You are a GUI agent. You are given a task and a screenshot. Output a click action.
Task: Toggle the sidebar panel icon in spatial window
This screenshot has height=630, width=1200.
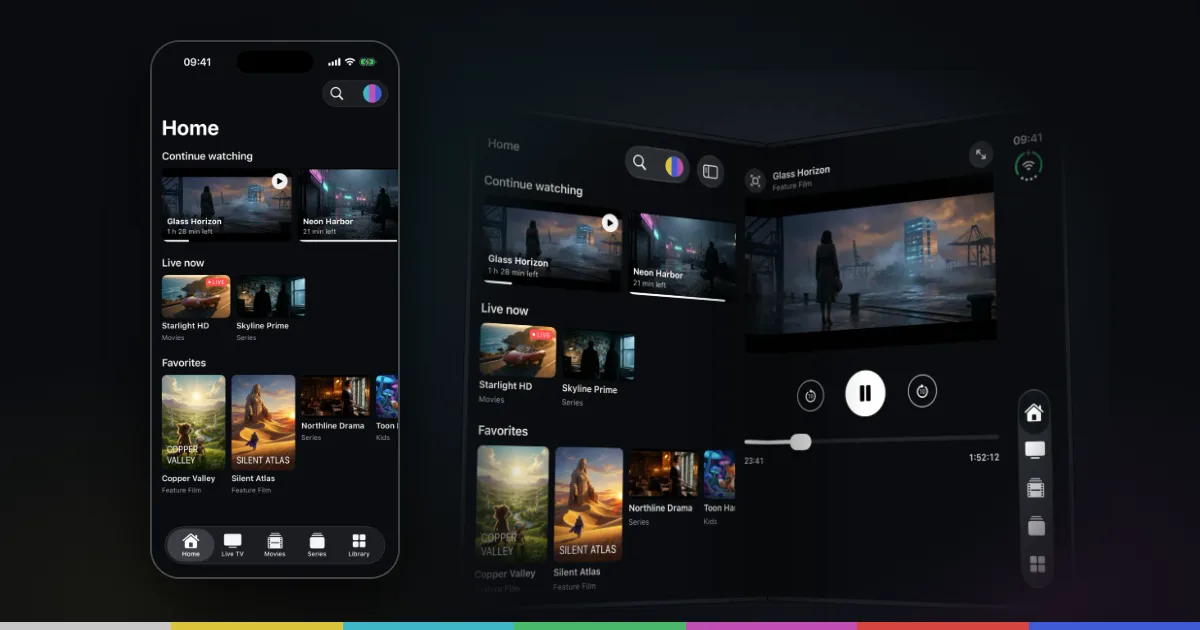[710, 171]
